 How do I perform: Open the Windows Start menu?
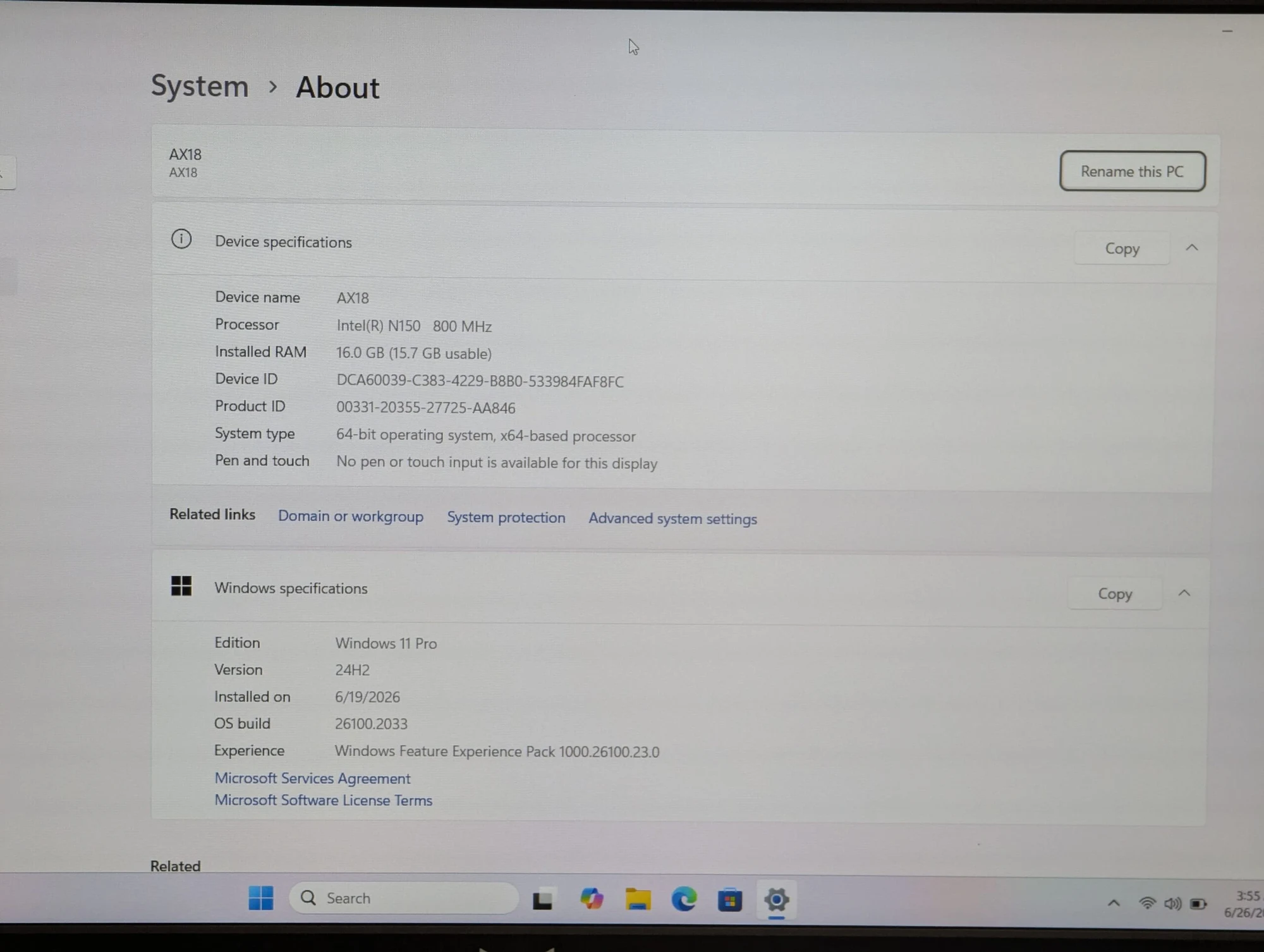pos(261,898)
